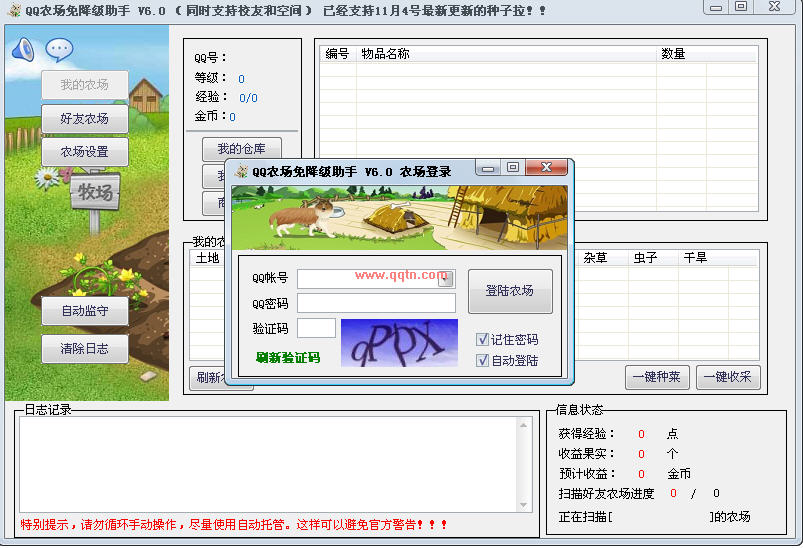Maximize the main QQ农场 window
This screenshot has width=803, height=548.
(x=741, y=7)
